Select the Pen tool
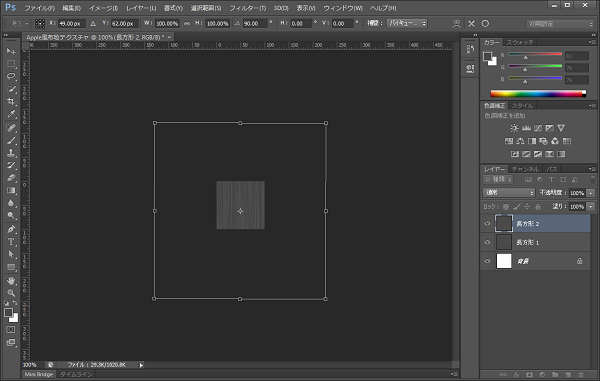 (x=11, y=229)
